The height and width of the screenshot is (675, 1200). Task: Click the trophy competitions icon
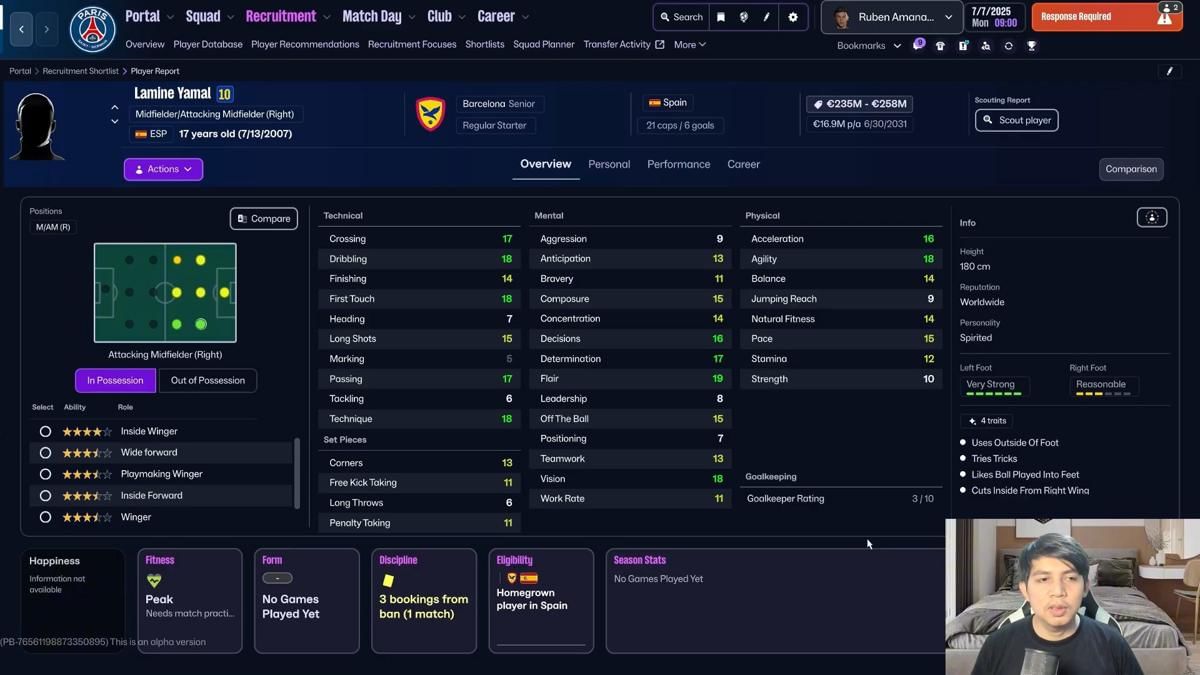click(1031, 45)
